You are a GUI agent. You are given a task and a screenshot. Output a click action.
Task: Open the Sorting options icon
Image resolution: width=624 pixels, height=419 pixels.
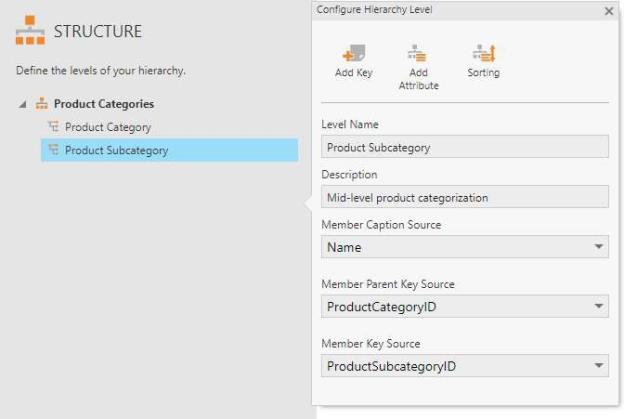pos(483,53)
